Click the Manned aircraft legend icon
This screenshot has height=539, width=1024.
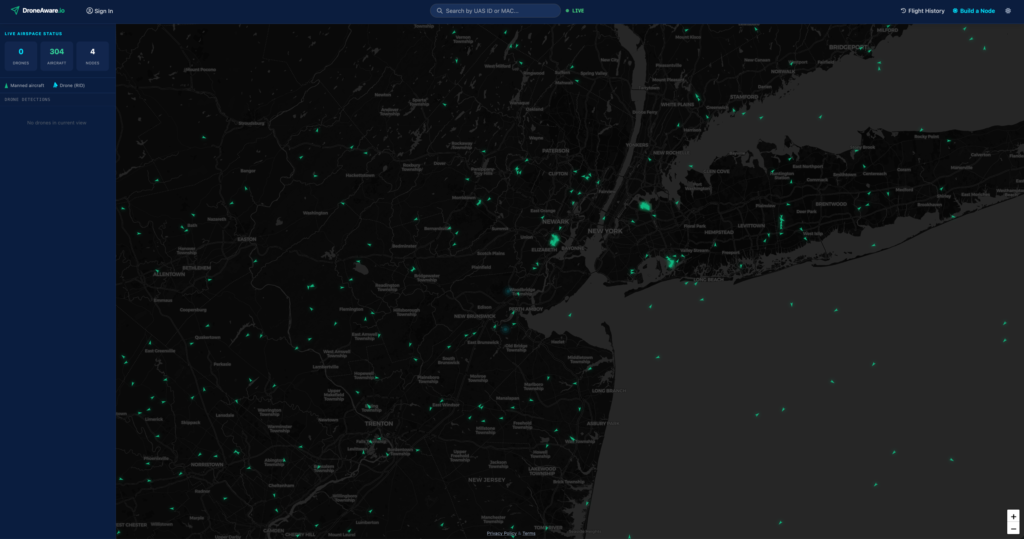click(7, 86)
